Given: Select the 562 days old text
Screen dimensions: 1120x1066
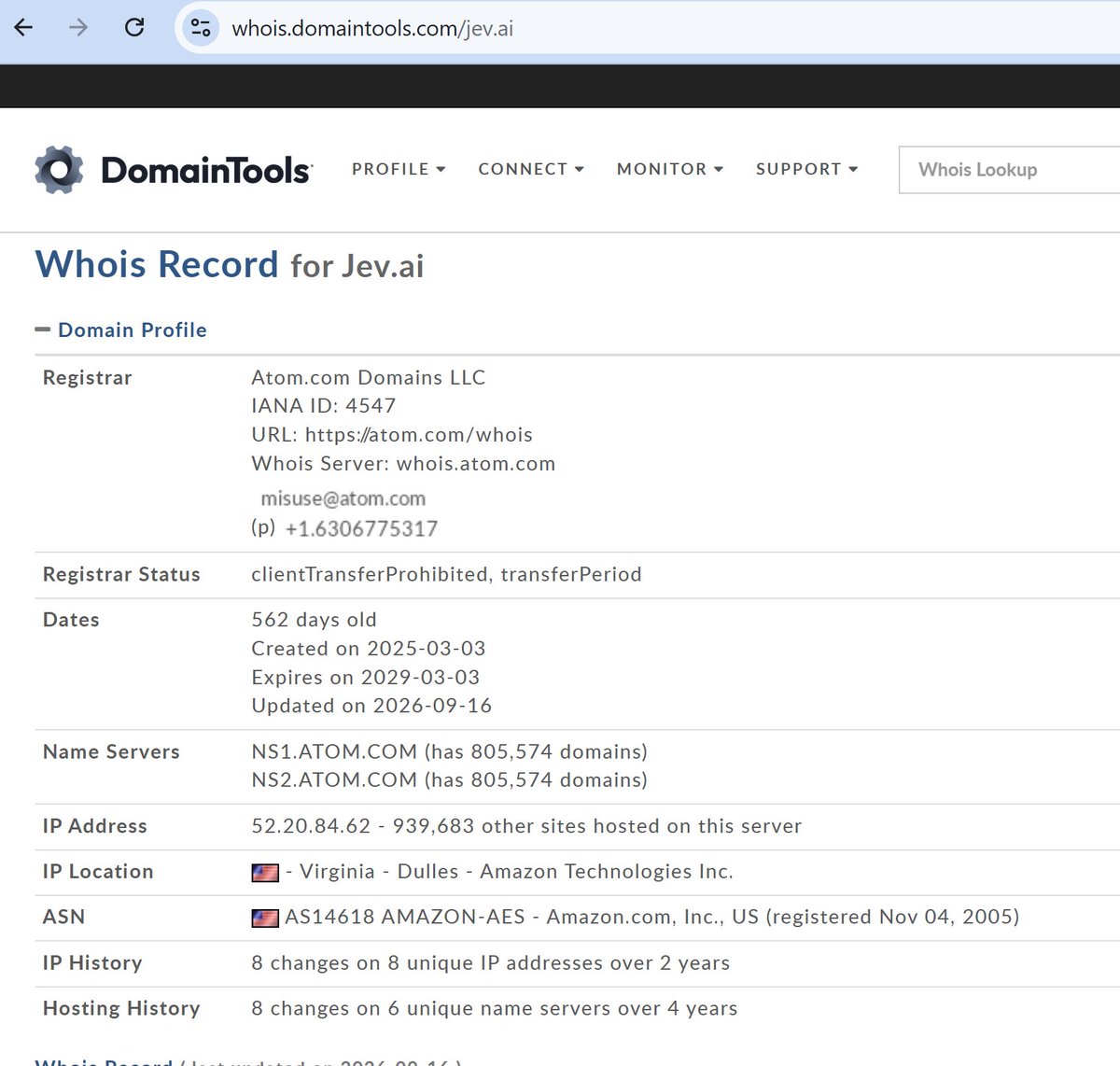Looking at the screenshot, I should (314, 620).
